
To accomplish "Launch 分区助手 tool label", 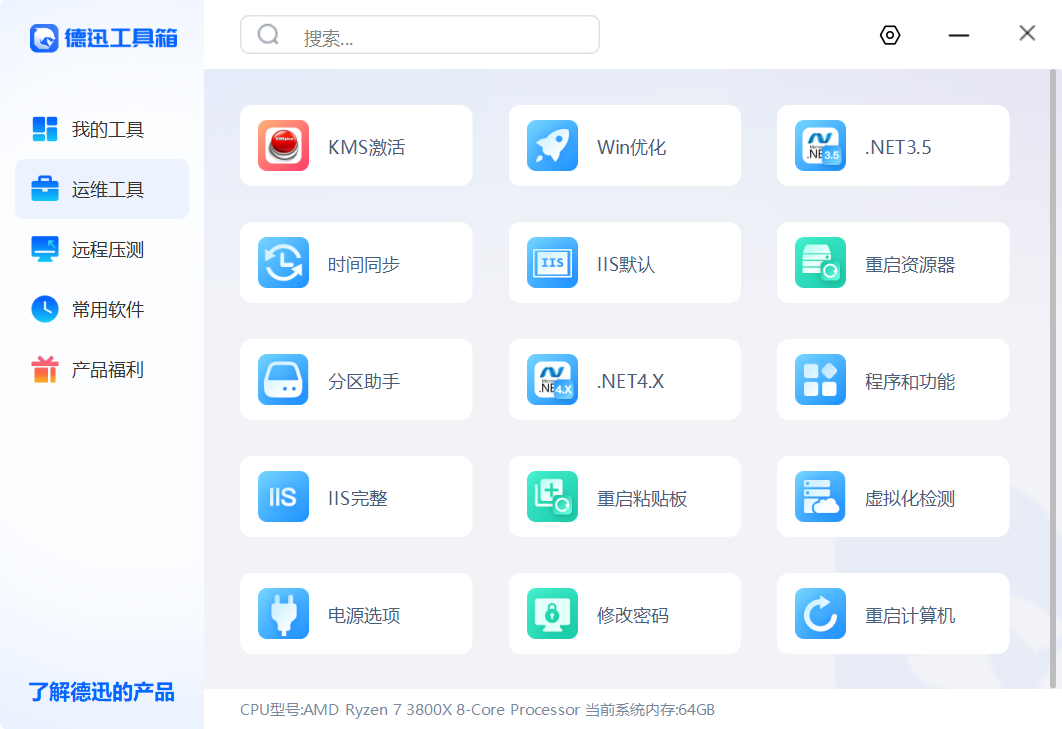I will tap(364, 381).
